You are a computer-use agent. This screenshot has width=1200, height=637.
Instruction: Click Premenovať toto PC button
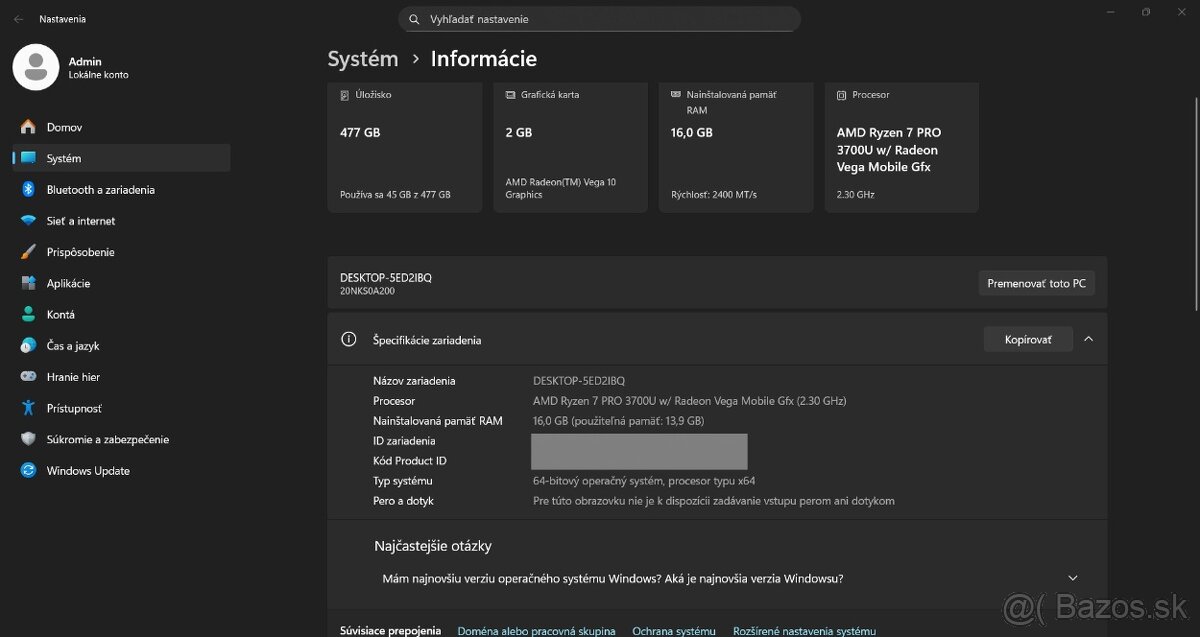[x=1036, y=283]
